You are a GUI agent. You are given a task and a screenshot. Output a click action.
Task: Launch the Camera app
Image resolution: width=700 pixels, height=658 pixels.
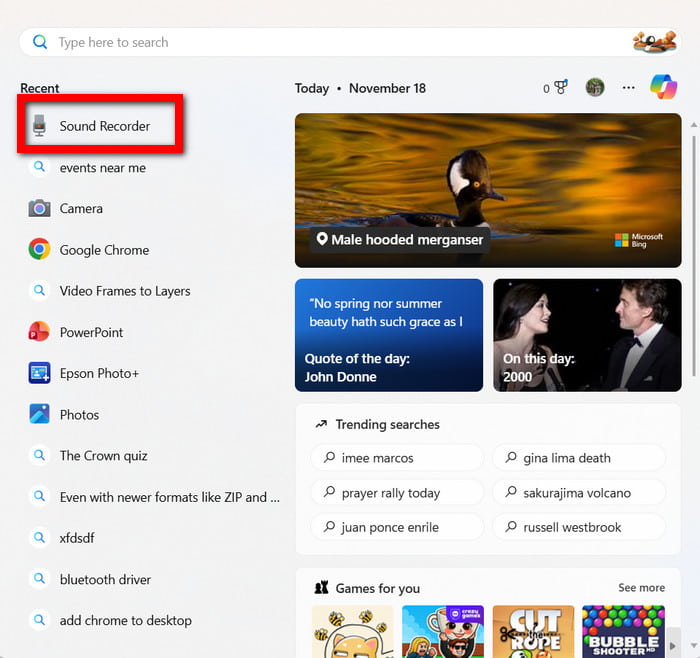pos(80,209)
